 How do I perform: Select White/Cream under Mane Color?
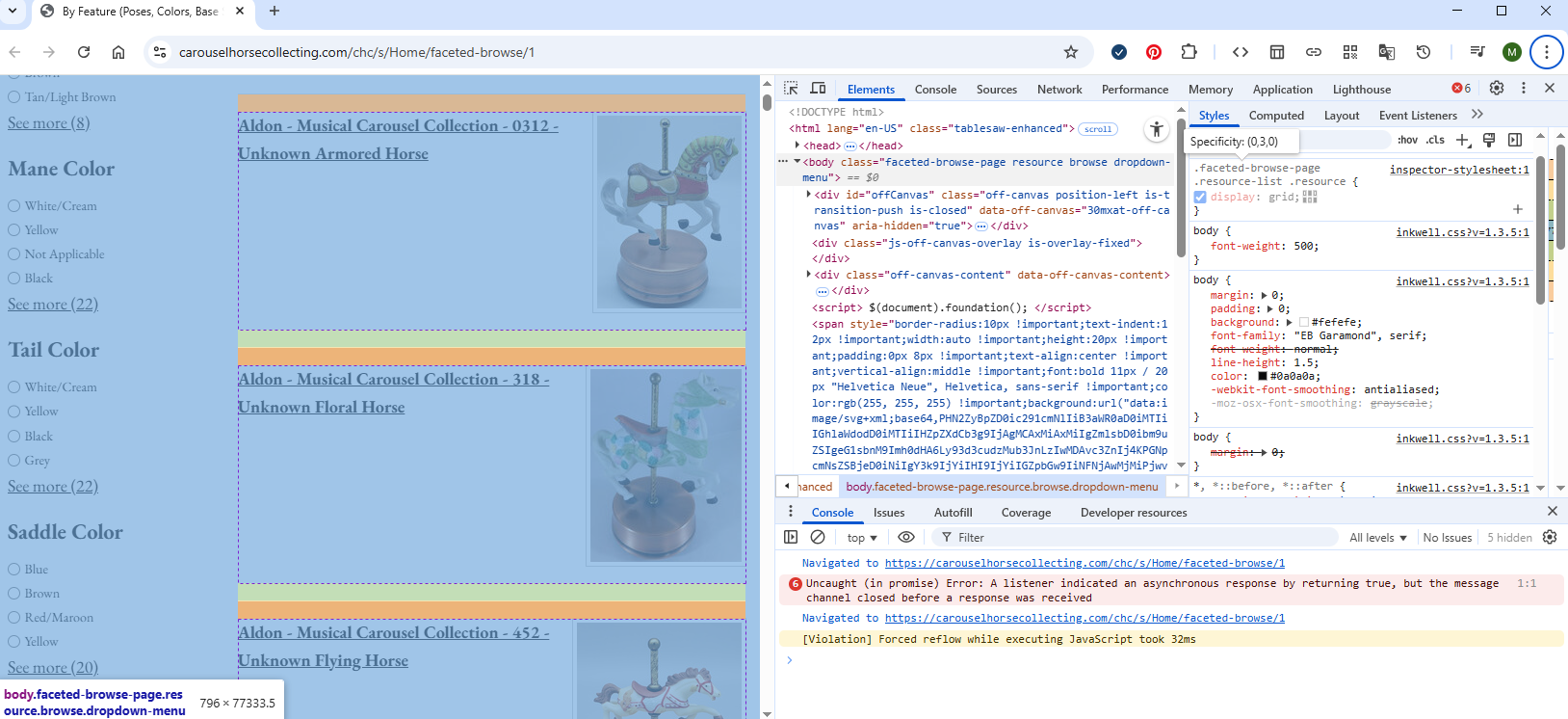click(14, 206)
